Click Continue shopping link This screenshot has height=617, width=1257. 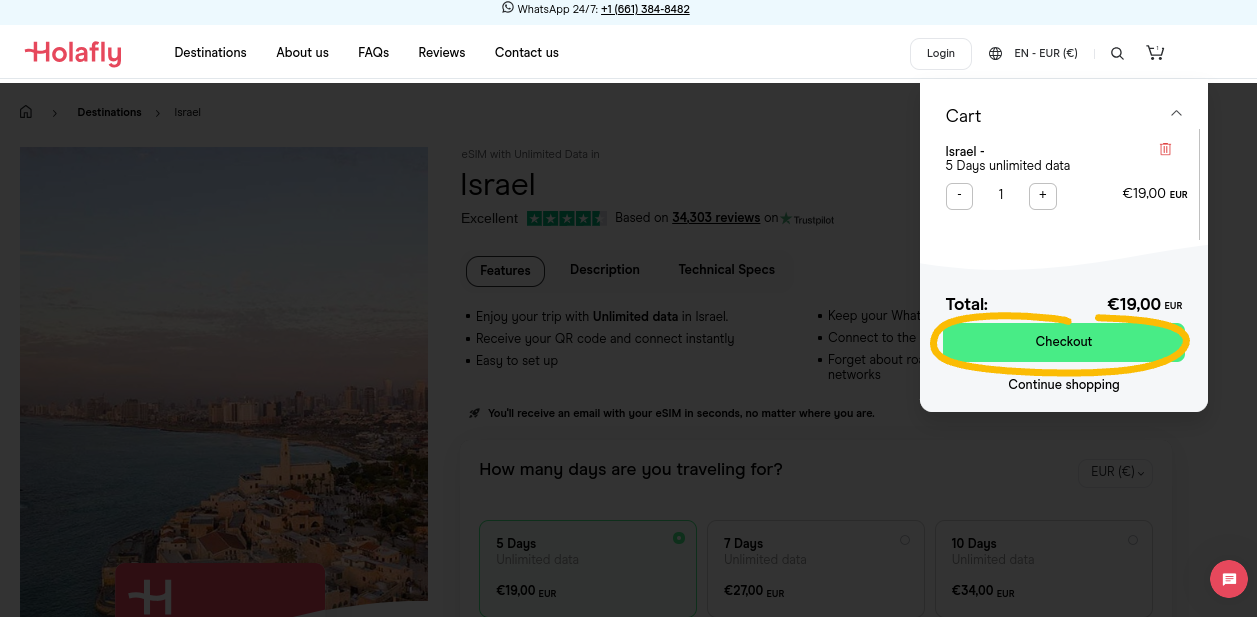(x=1063, y=385)
